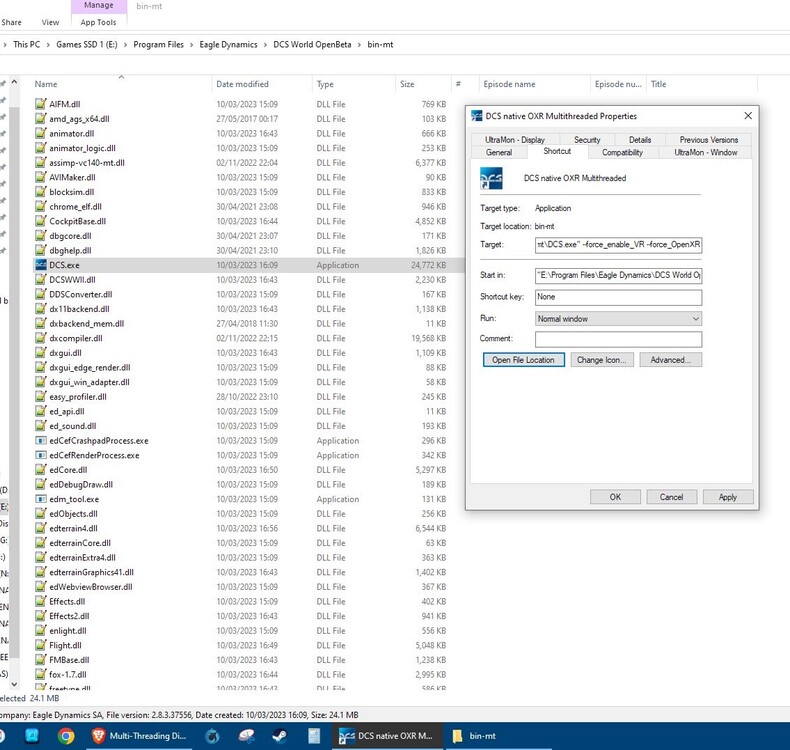Open the Details tab
This screenshot has width=790, height=750.
pyautogui.click(x=640, y=140)
